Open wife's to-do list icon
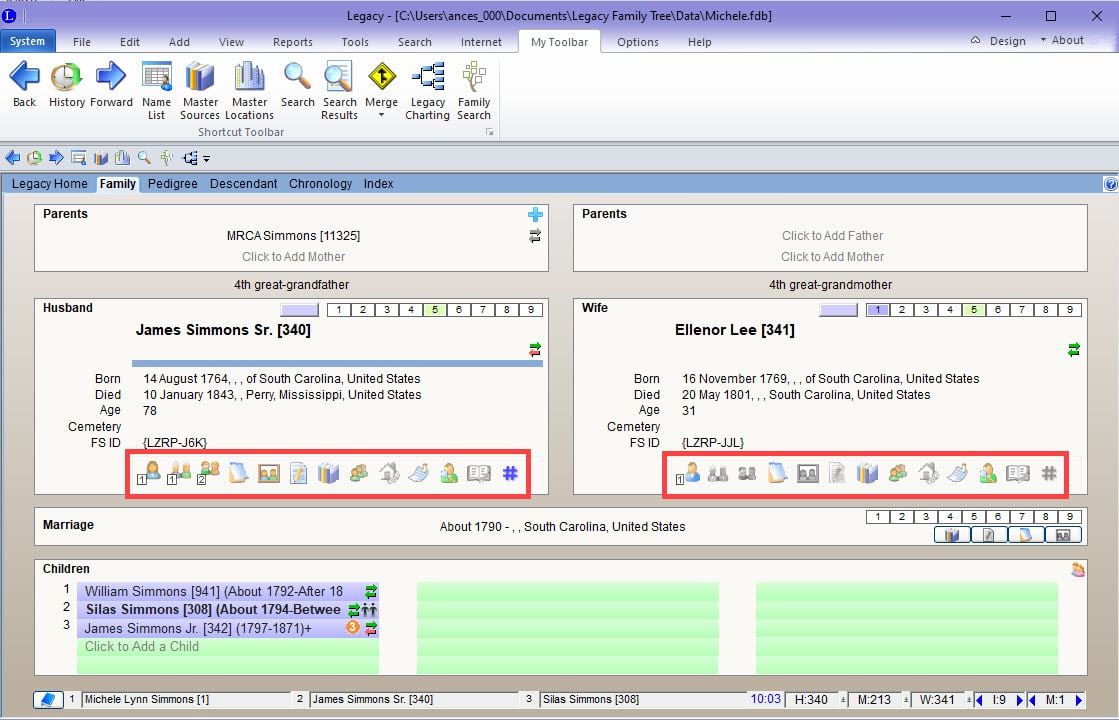Screen dimensions: 1119x720 coord(957,473)
